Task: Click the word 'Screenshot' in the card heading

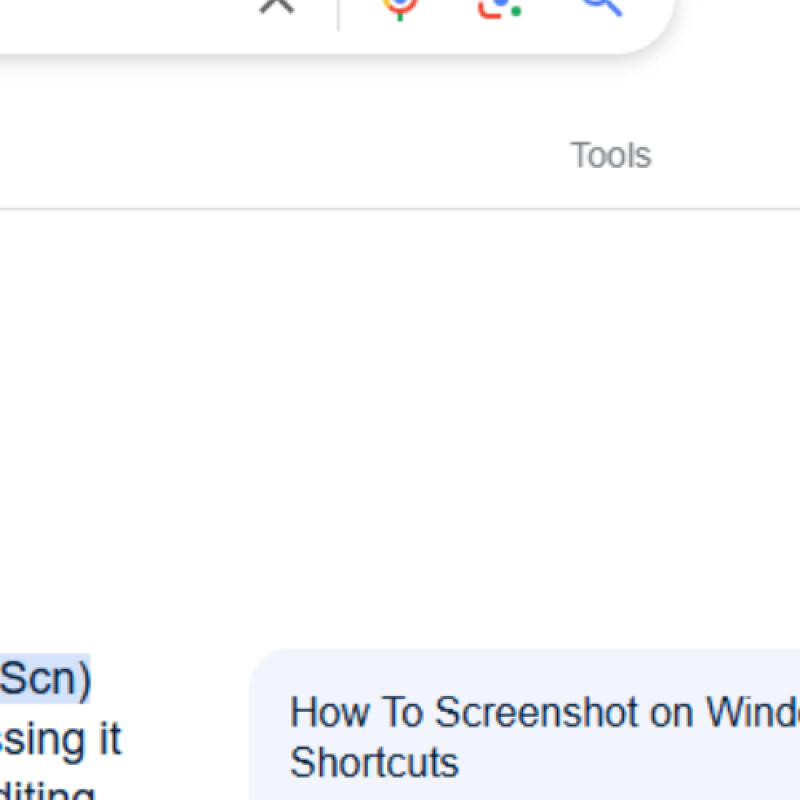Action: [536, 714]
